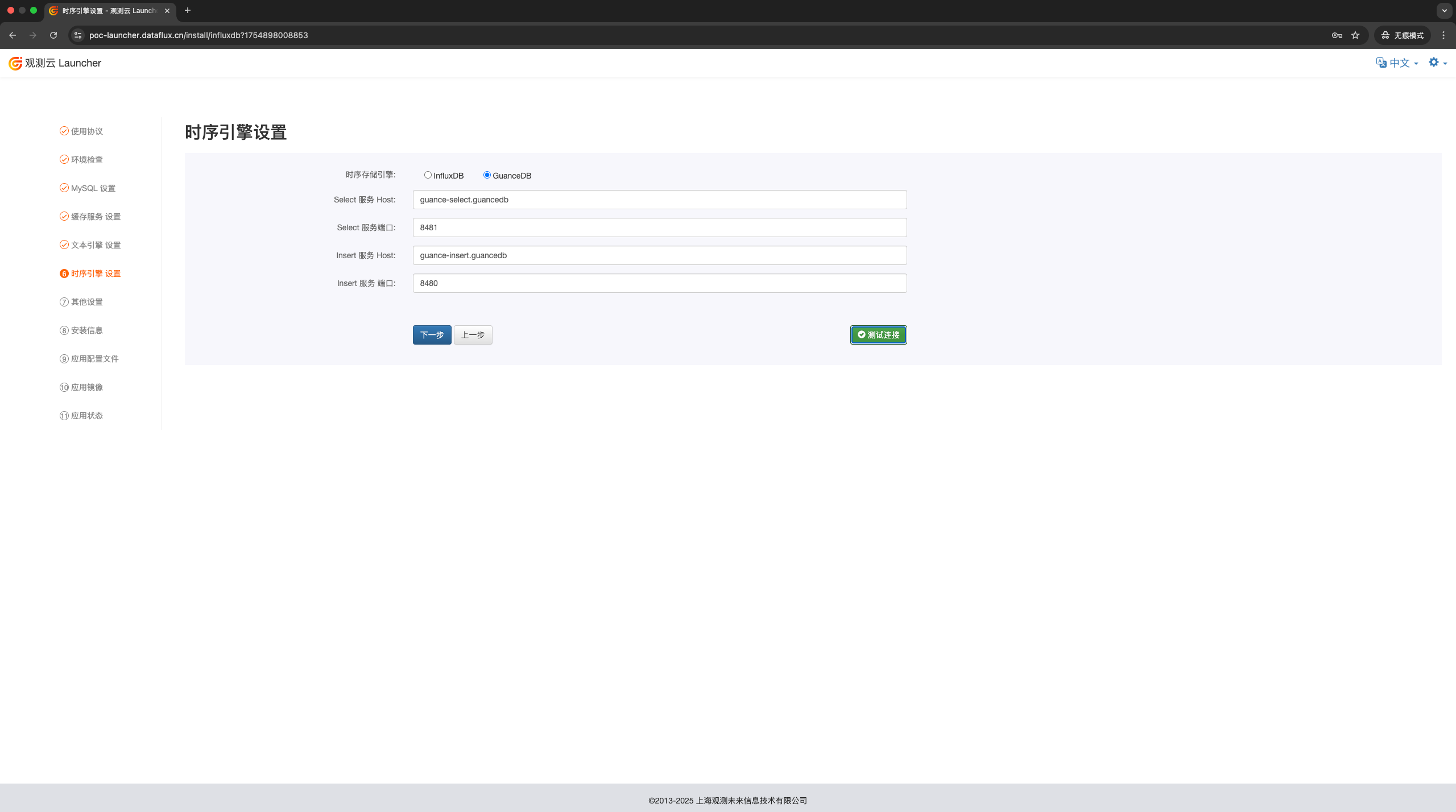Go to 文本引擎 设置 step in sidebar

point(96,245)
